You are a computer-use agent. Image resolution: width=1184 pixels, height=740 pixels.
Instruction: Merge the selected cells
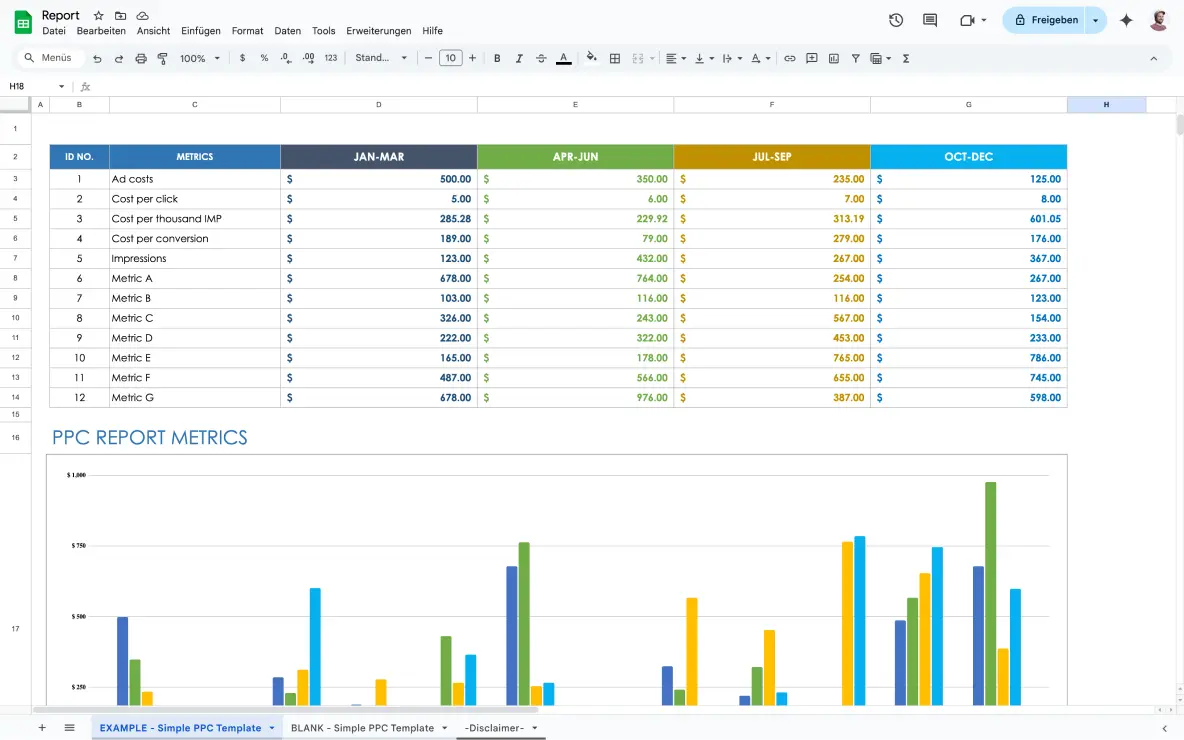pos(638,57)
